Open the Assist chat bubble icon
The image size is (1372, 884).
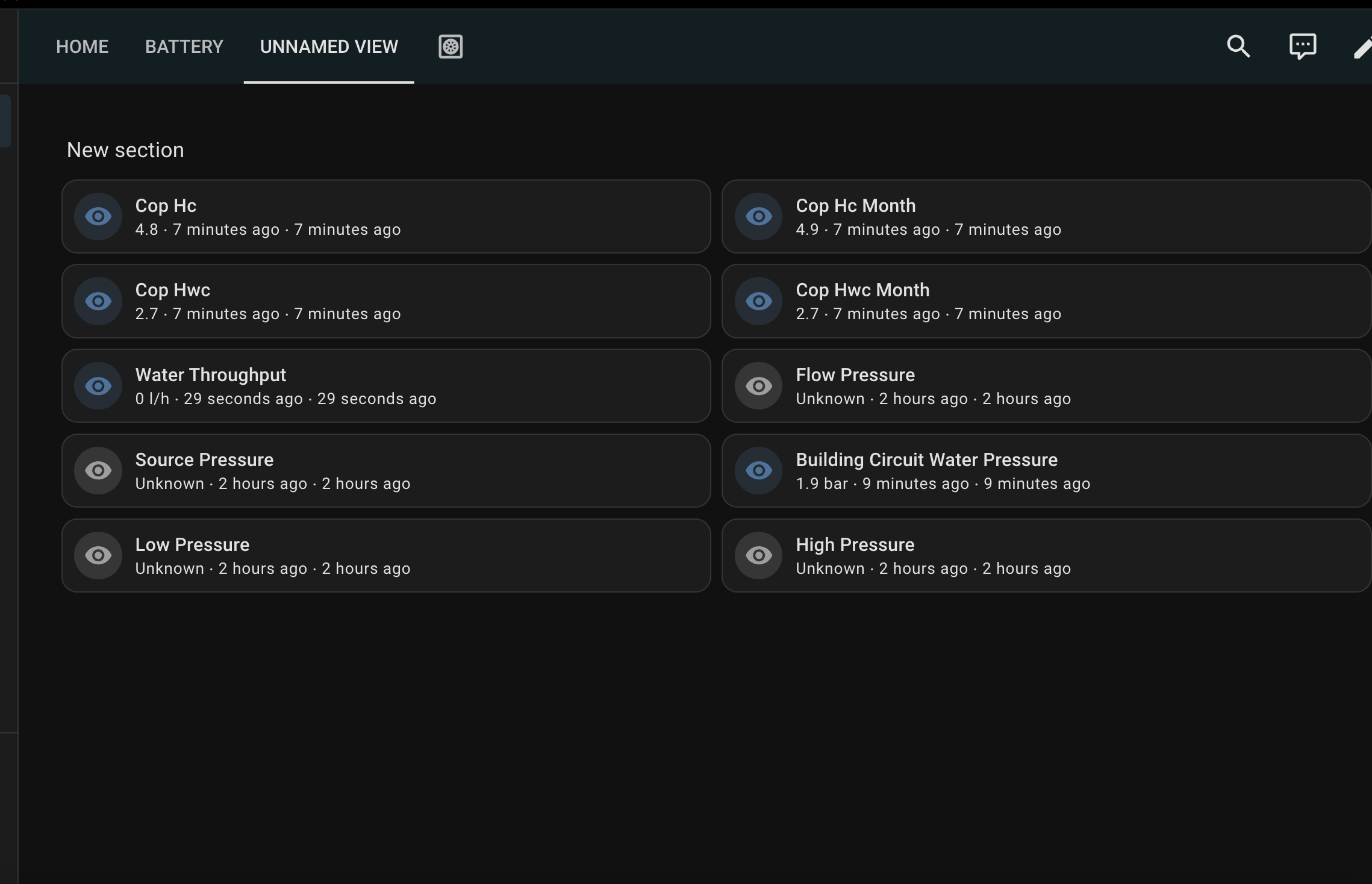pos(1302,46)
